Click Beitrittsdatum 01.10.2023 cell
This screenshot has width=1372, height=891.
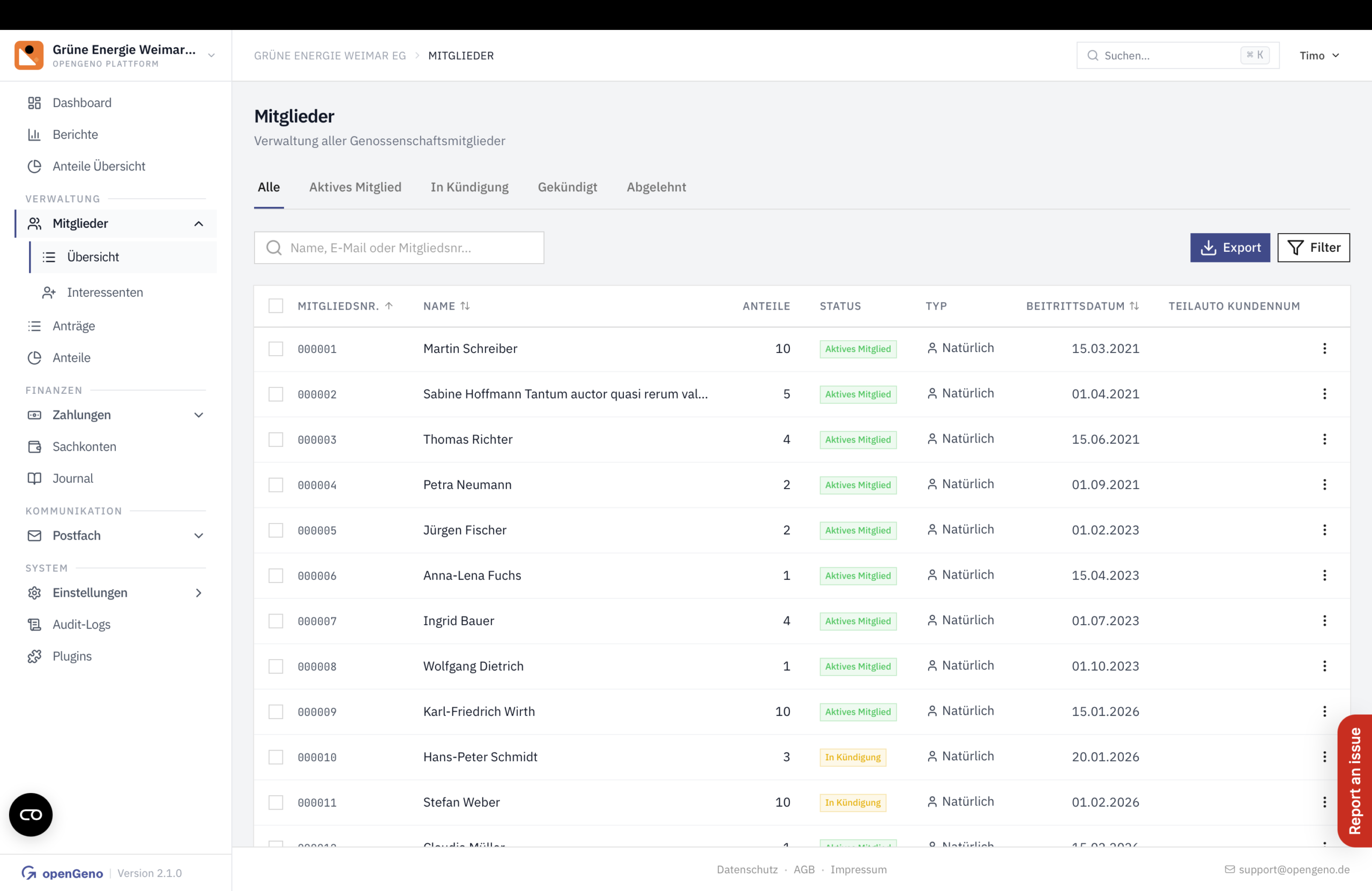click(x=1105, y=666)
